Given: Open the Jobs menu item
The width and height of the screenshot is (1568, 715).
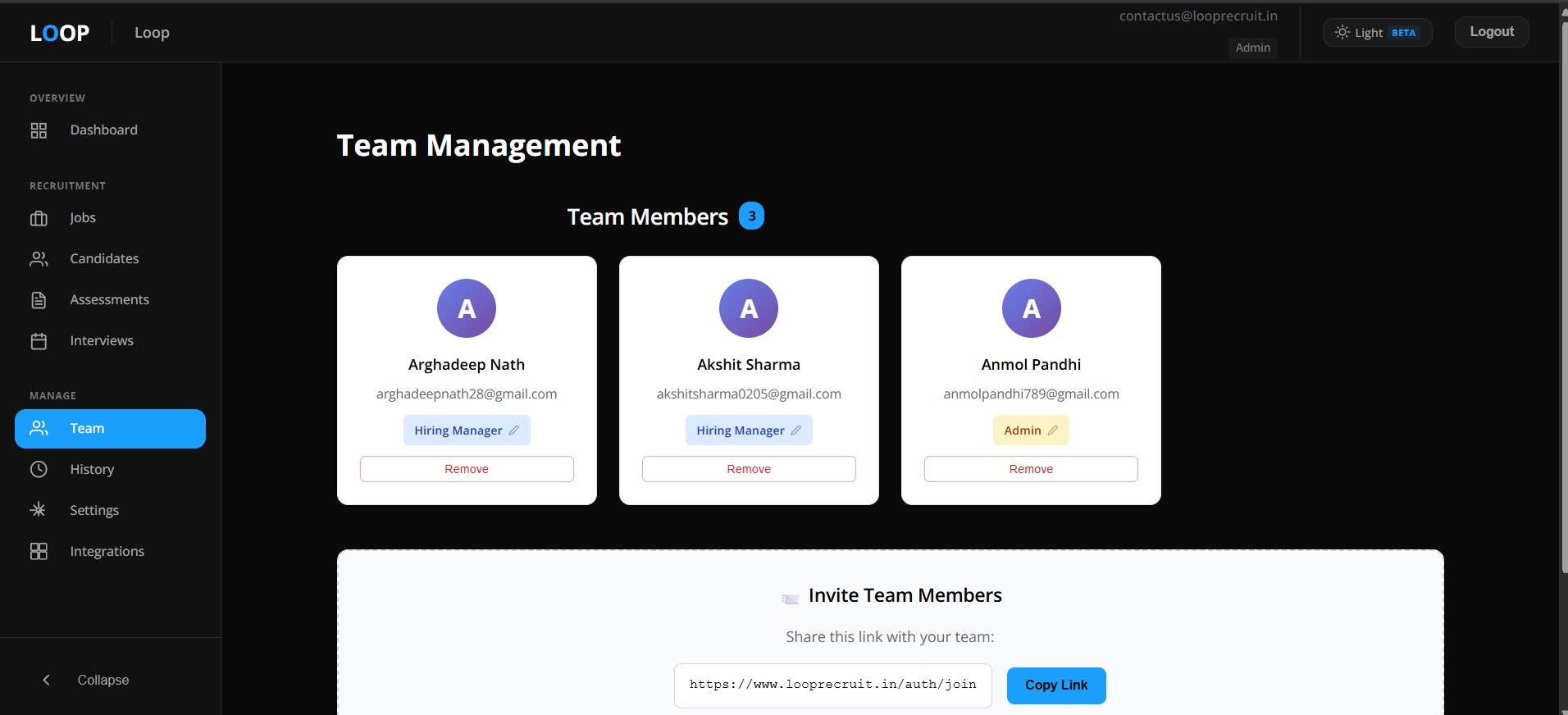Looking at the screenshot, I should click(x=110, y=218).
